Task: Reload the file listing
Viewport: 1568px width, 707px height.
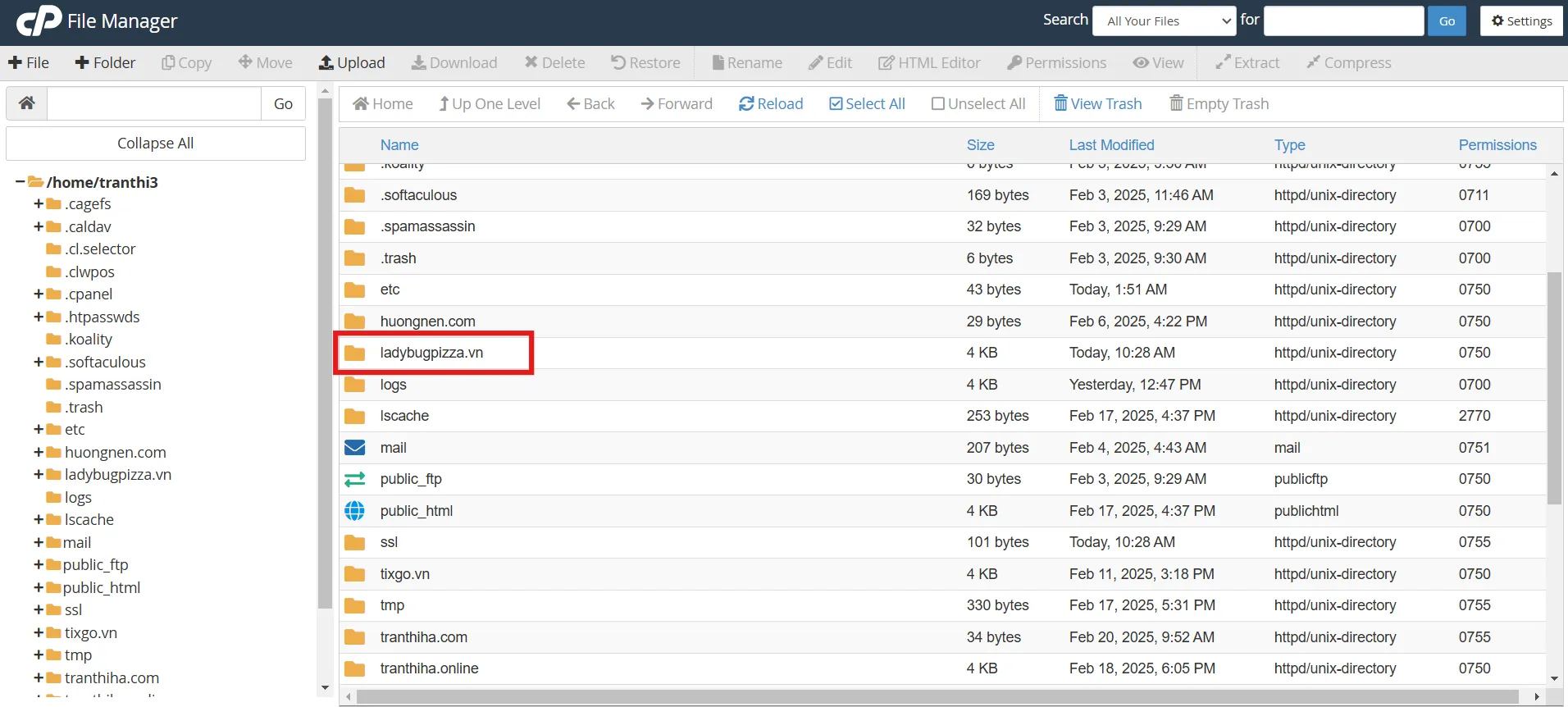Action: [x=771, y=103]
